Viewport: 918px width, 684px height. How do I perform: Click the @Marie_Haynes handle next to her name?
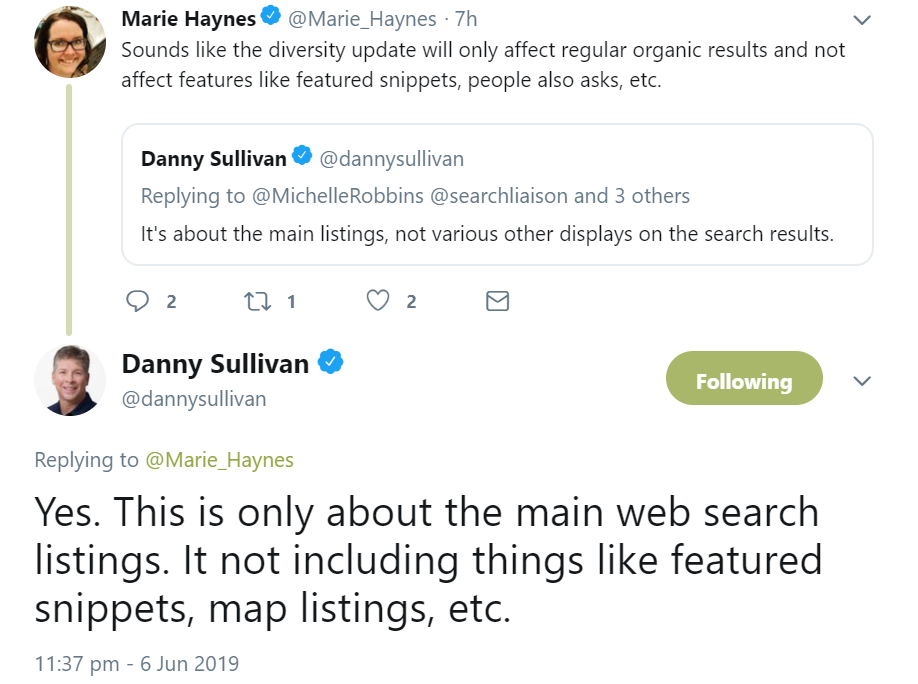click(363, 19)
